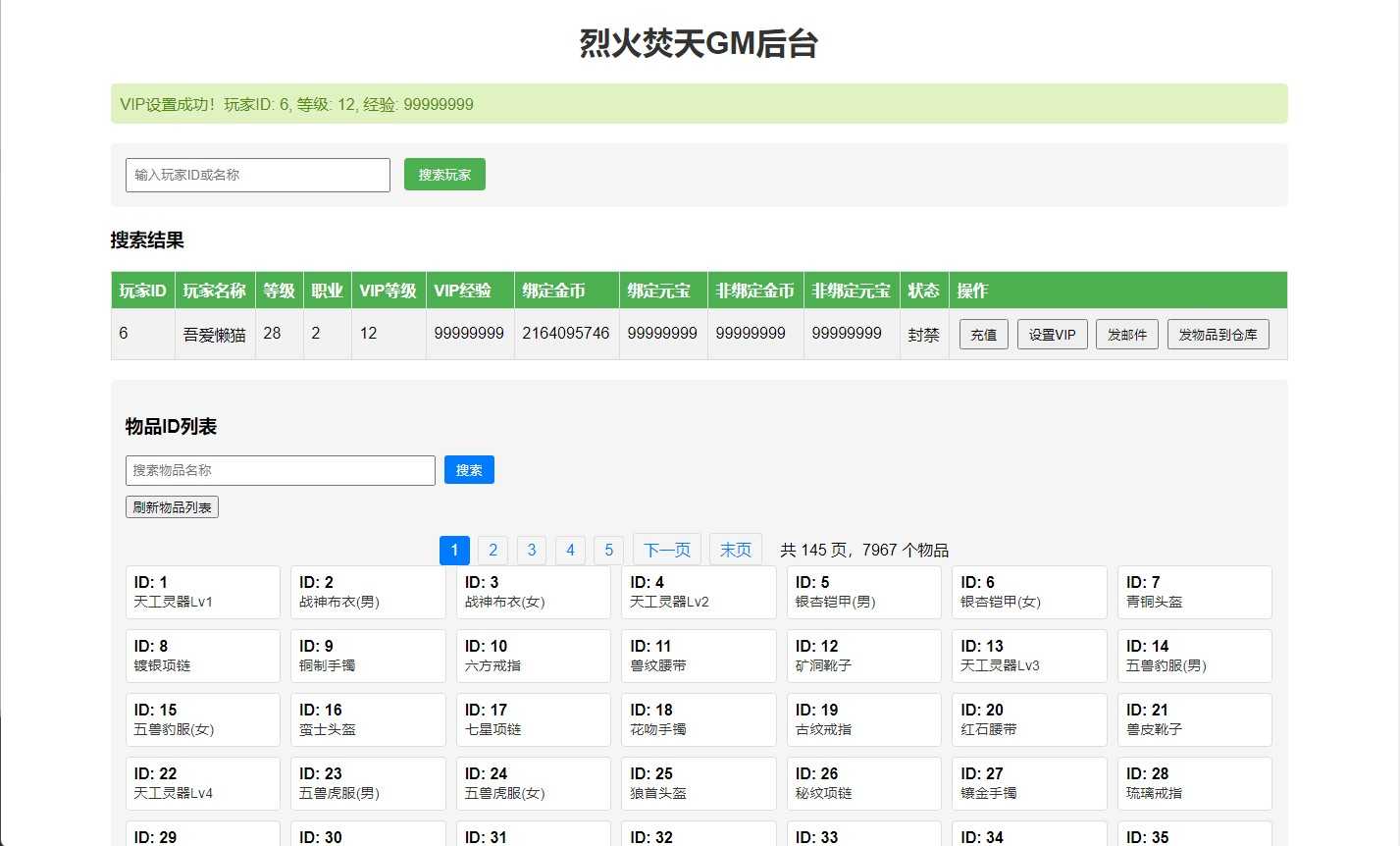
Task: Choose item ID 10 六方戒指
Action: 533,656
